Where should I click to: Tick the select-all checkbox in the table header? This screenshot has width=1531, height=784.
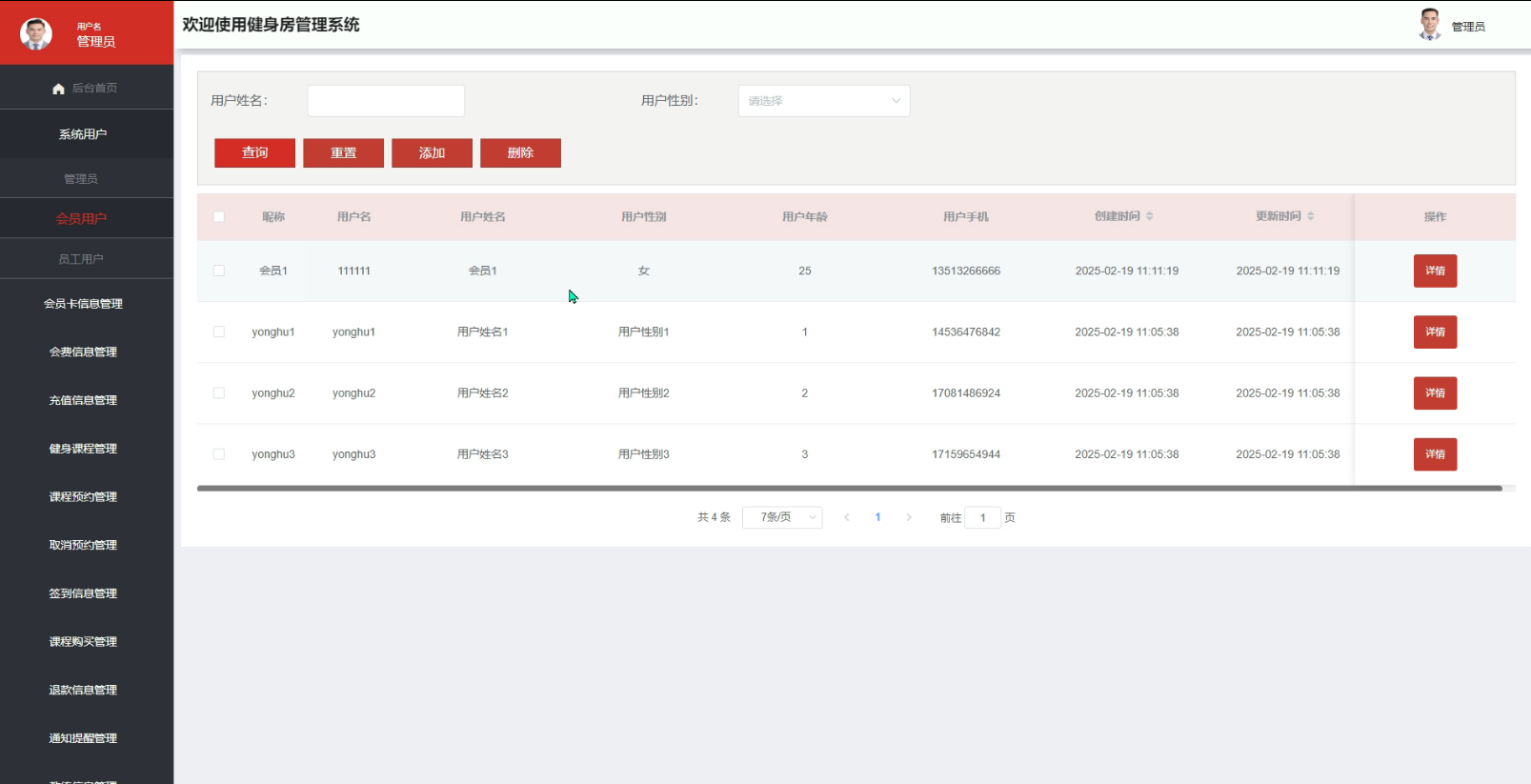[219, 216]
